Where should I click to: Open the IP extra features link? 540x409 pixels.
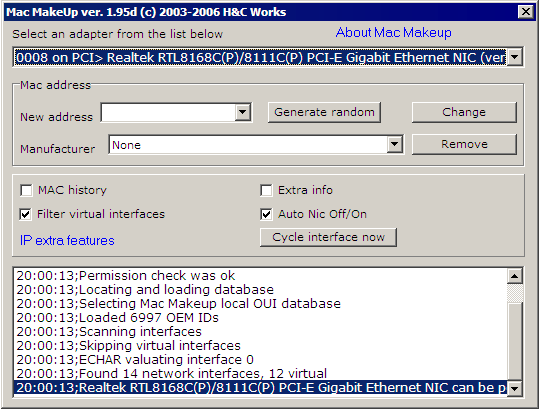(67, 240)
